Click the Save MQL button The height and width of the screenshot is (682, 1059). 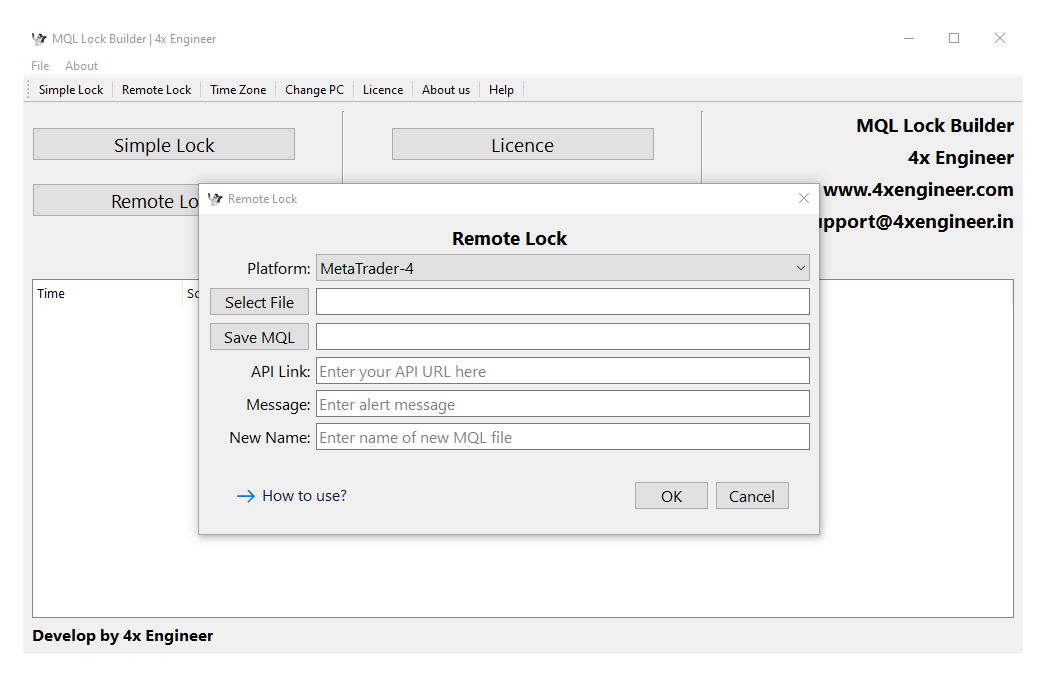[x=259, y=337]
